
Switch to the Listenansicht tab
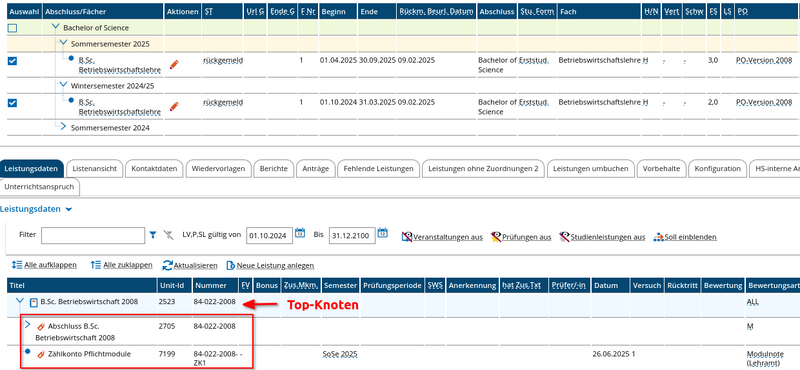coord(95,169)
